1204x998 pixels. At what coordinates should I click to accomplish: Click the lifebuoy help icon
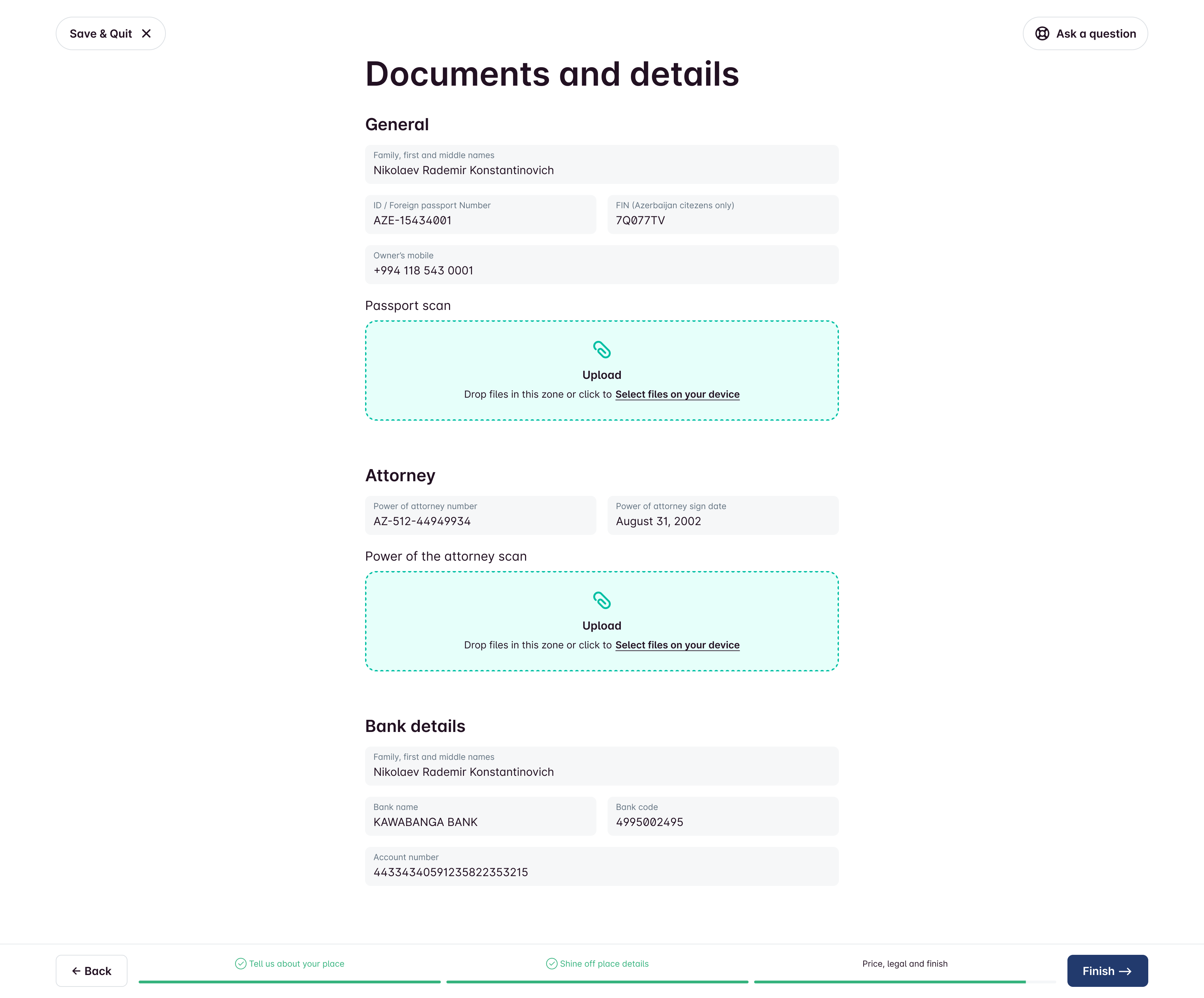1042,34
